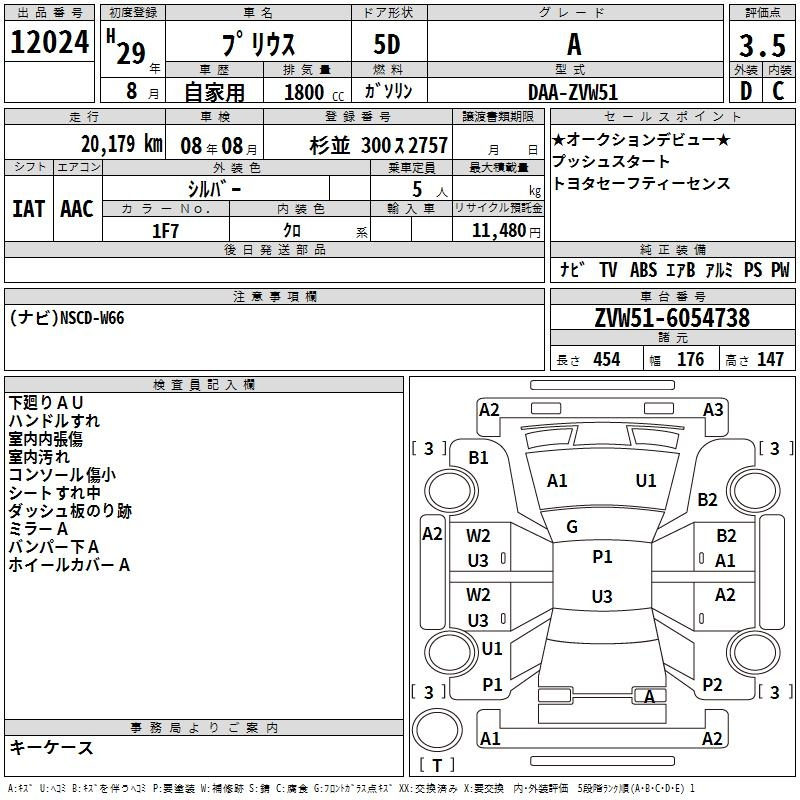The image size is (800, 800).
Task: Click the P2 mark on rear quarter panel
Action: coord(712,684)
